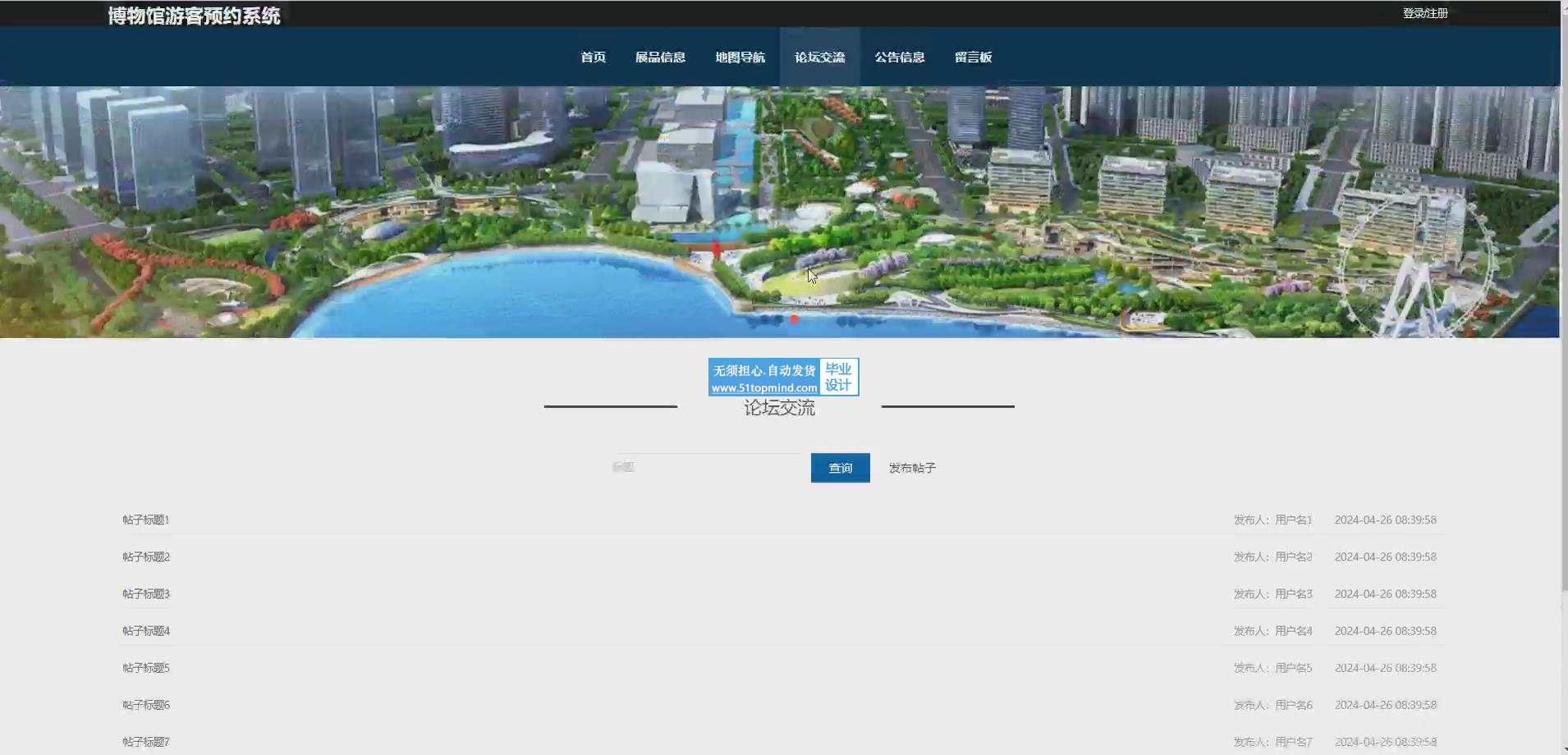The image size is (1568, 755).
Task: Open post 帖子标题2
Action: pyautogui.click(x=146, y=556)
